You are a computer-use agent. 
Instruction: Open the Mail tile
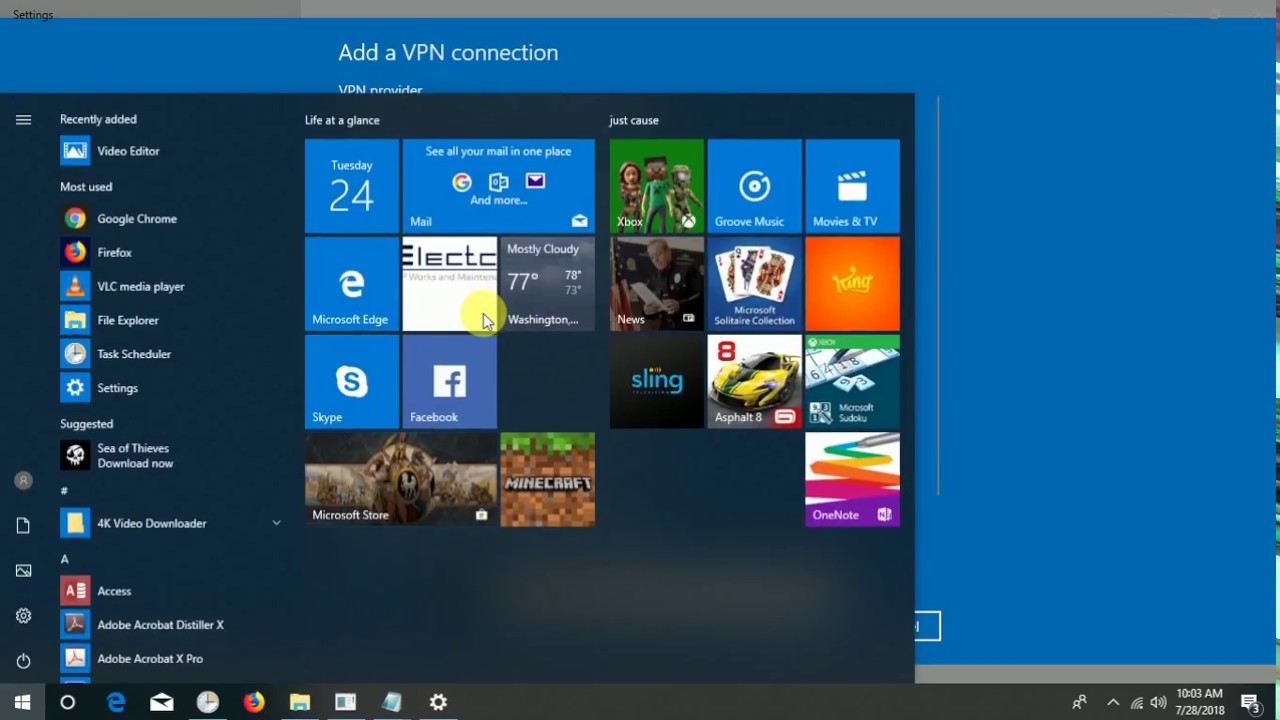click(x=498, y=186)
